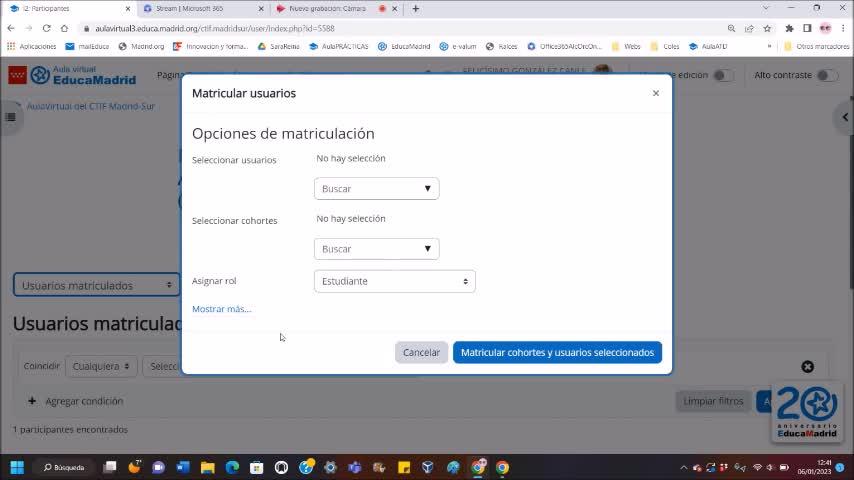Screen dimensions: 854x480
Task: Open the Buscar dropdown for Seleccionar cohortes
Action: (x=376, y=249)
